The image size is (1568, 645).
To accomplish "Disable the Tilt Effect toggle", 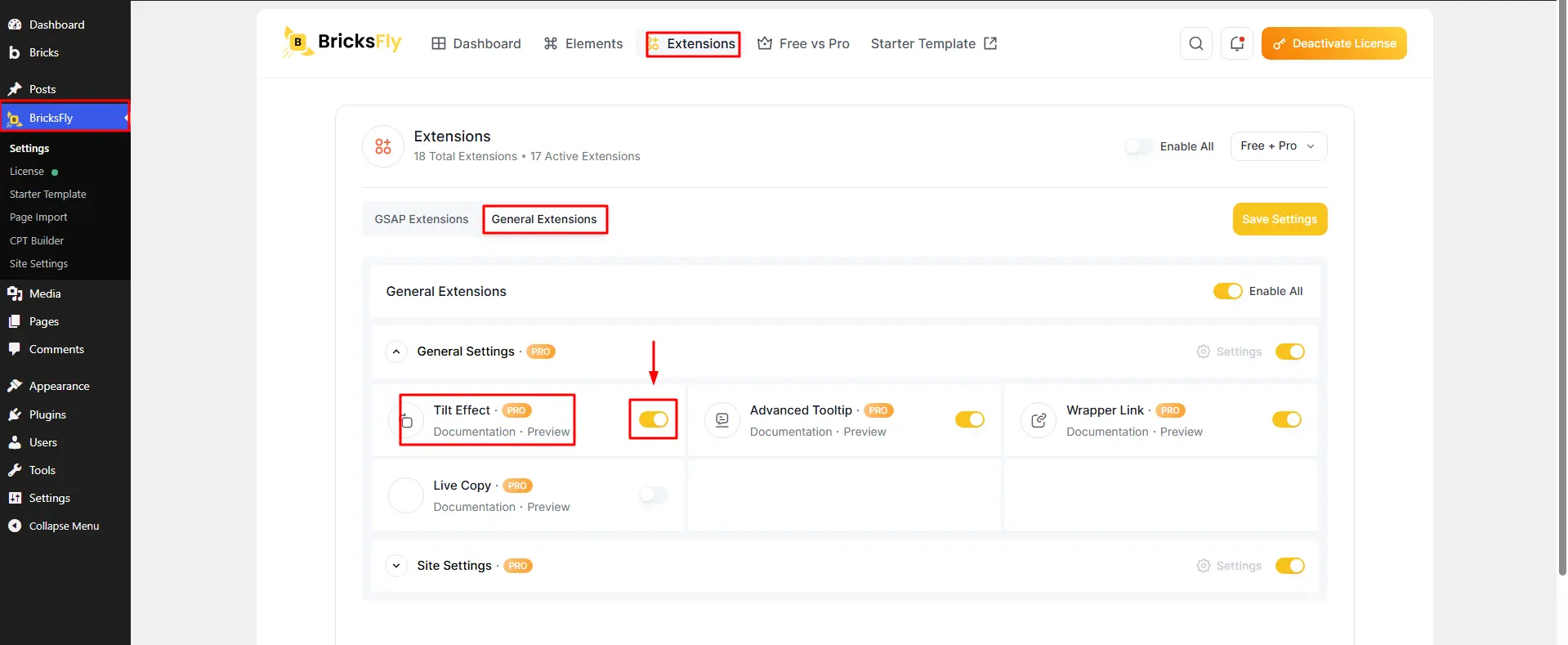I will point(654,419).
